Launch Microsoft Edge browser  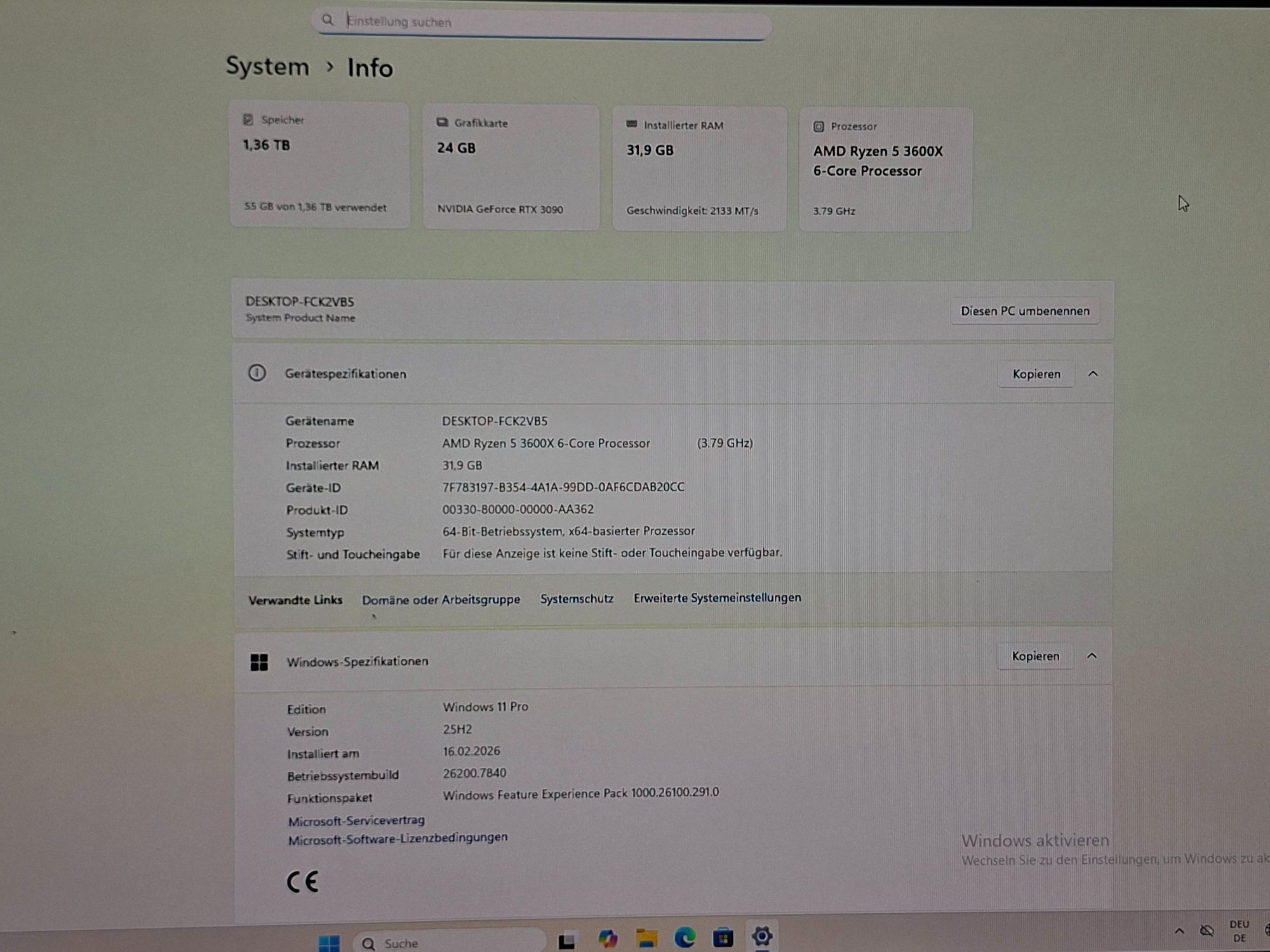coord(685,937)
